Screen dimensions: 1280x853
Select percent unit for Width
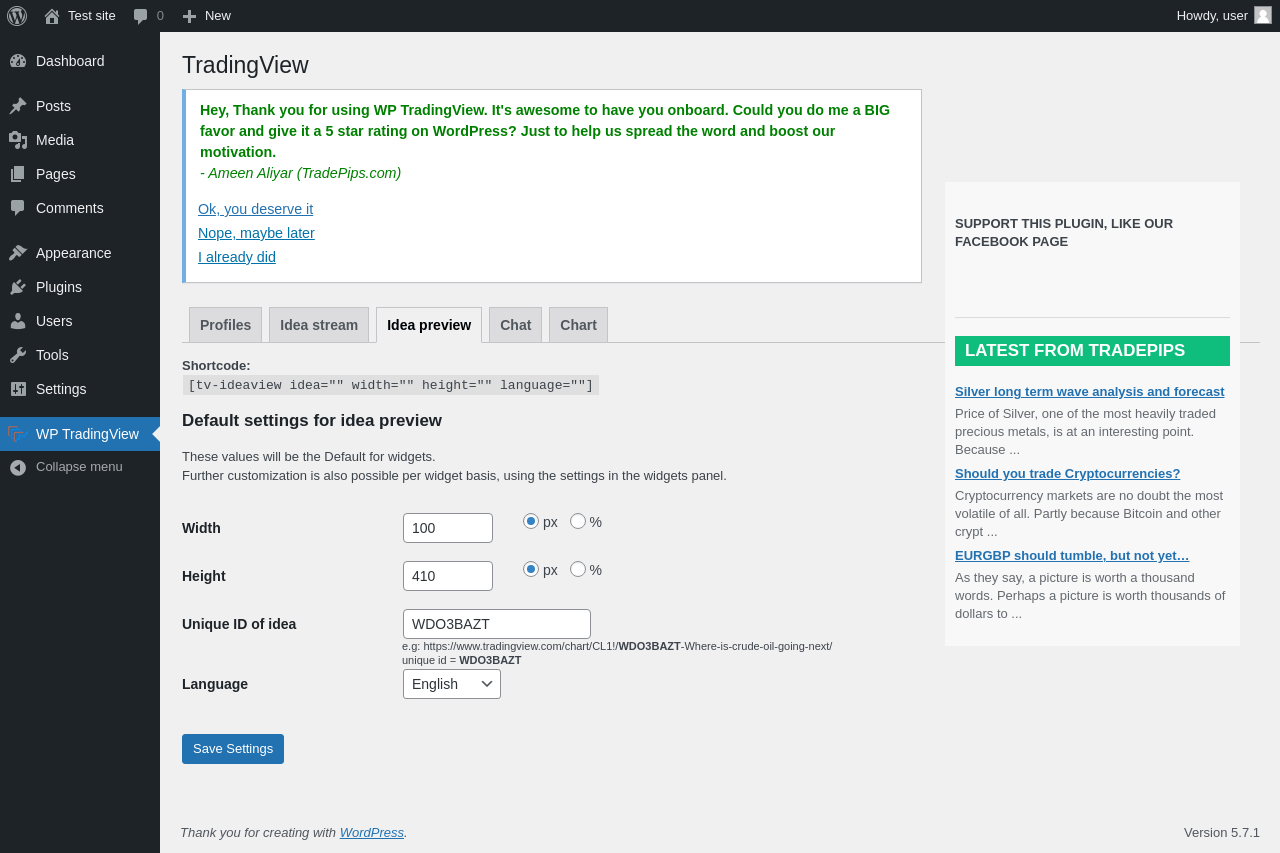coord(578,521)
